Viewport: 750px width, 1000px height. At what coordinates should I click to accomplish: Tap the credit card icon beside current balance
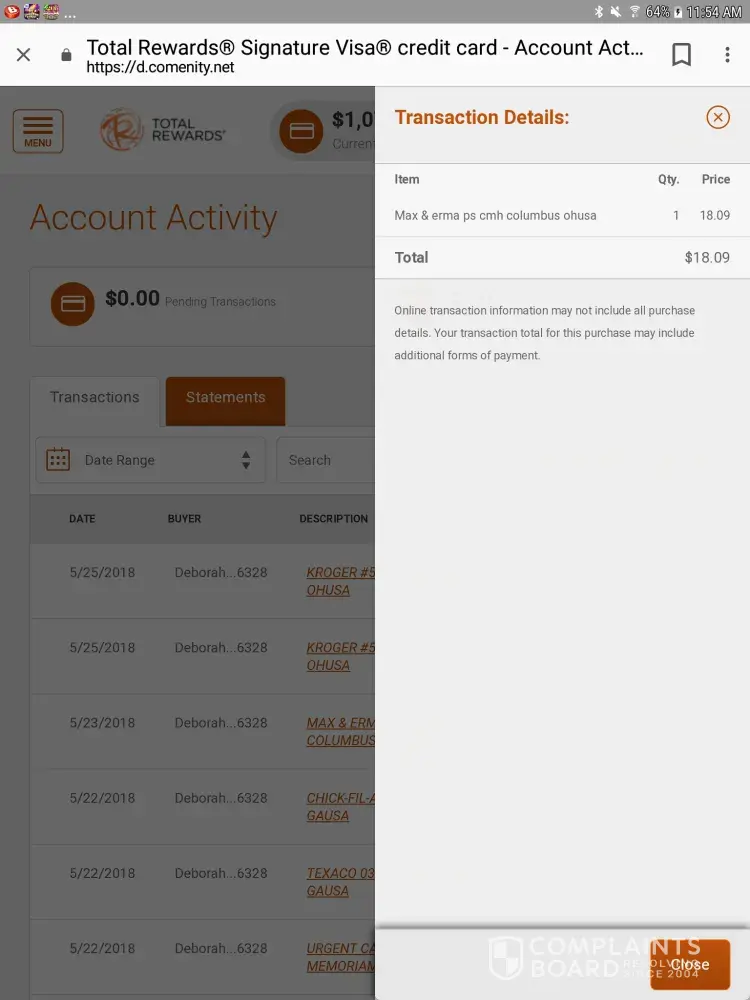301,132
